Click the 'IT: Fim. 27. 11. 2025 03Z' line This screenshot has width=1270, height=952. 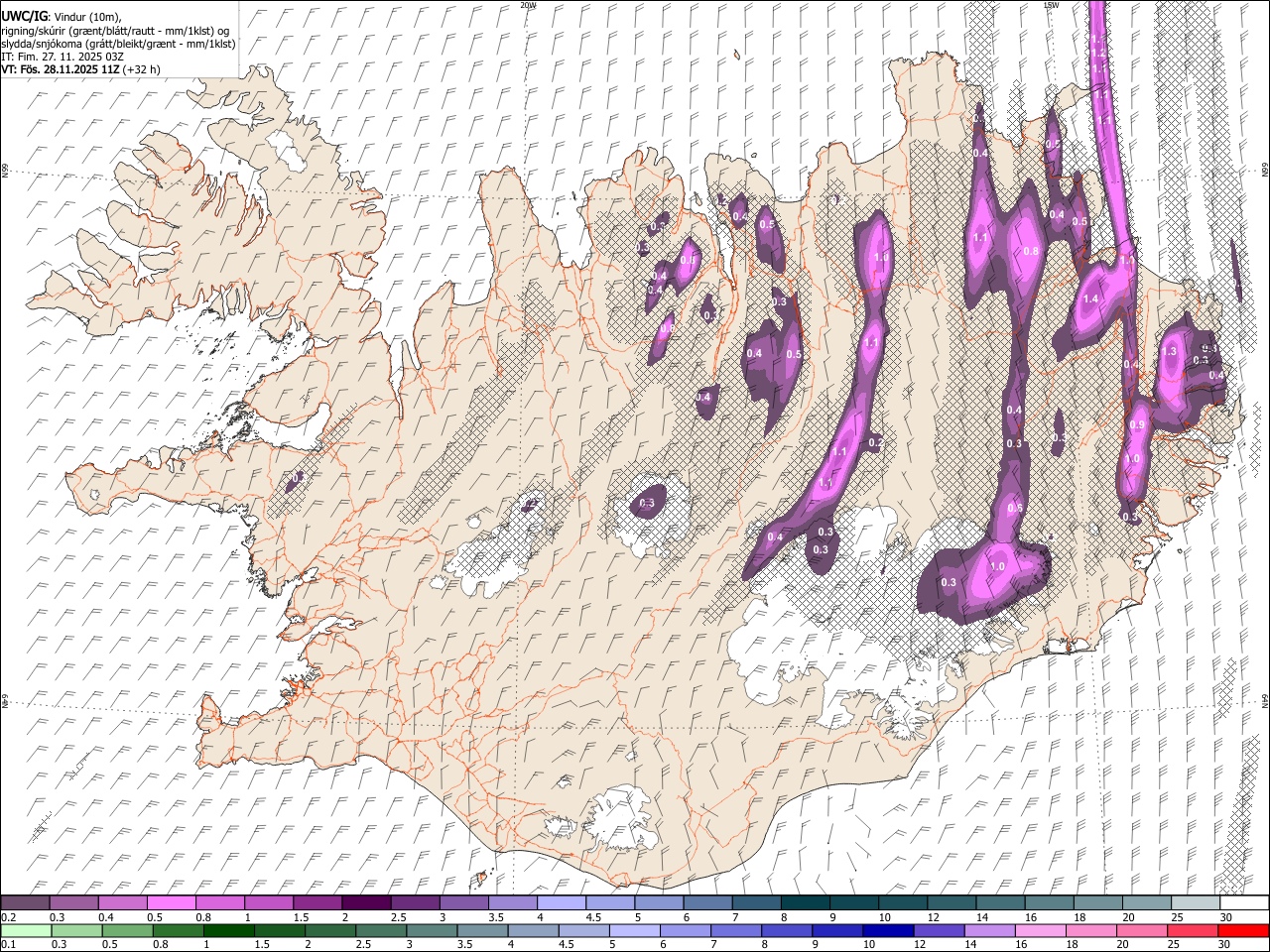63,57
